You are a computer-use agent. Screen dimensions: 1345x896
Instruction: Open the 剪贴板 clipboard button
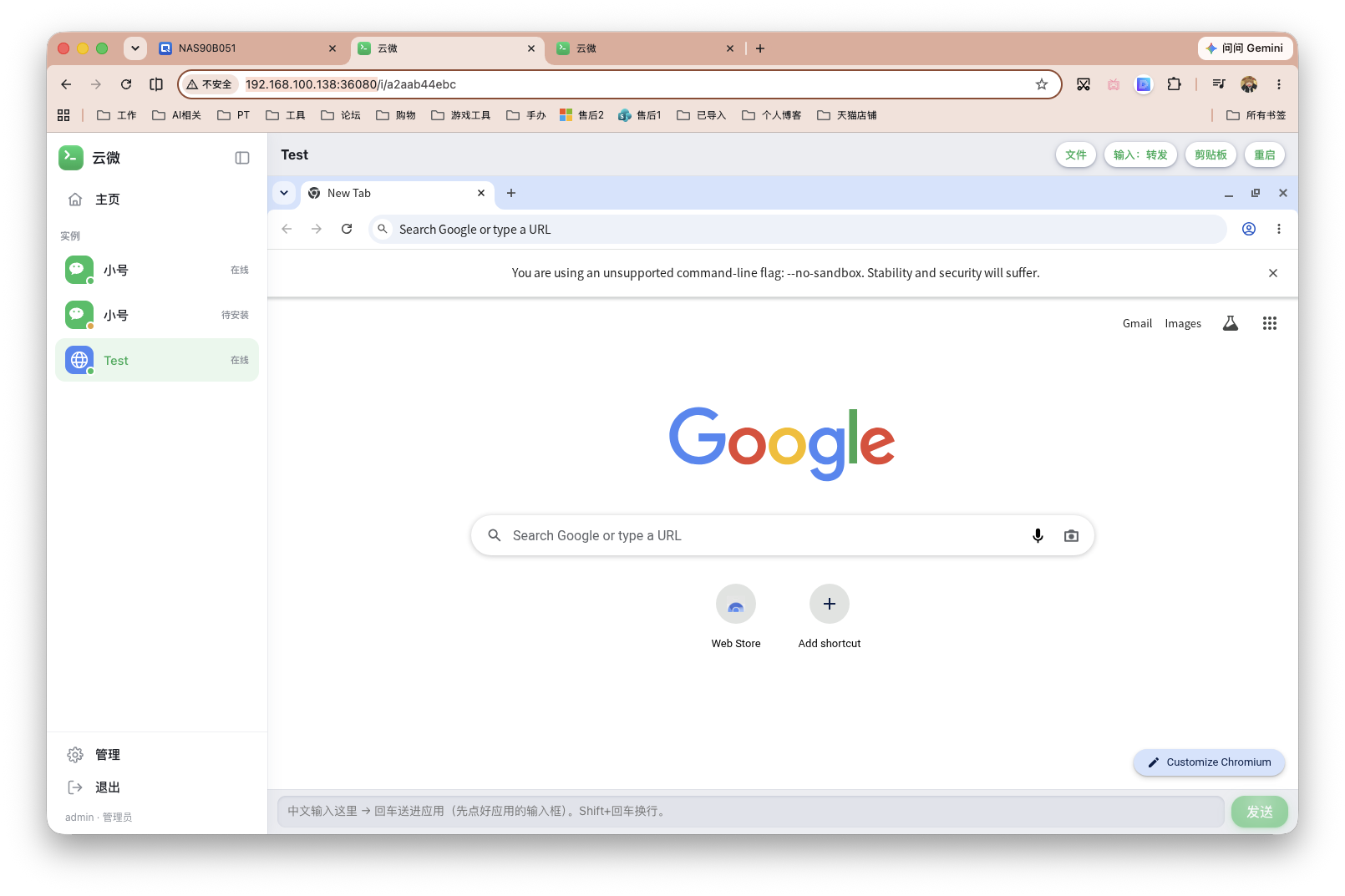coord(1210,154)
